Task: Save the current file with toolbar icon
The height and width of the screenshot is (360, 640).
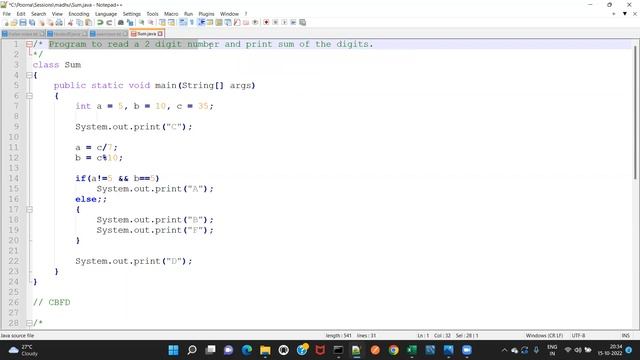Action: point(23,22)
